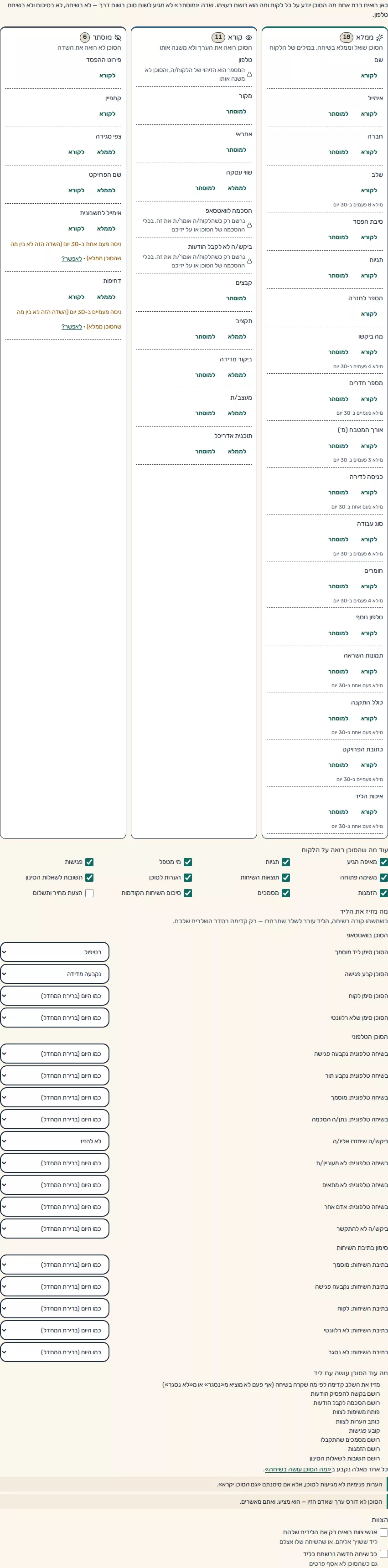Click לממלא for the שווי עסקה field
The image size is (388, 1568).
pos(237,188)
